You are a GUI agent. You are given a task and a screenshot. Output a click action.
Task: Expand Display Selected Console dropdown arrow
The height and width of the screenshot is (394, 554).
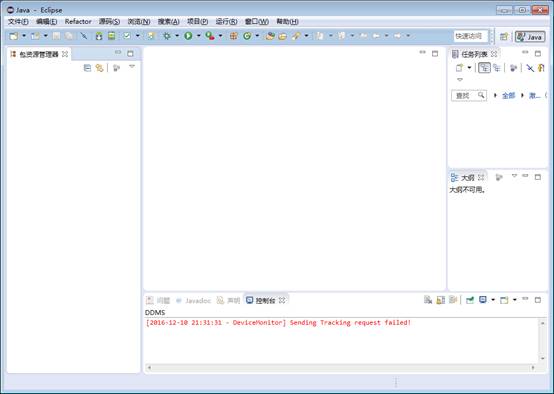(x=493, y=300)
